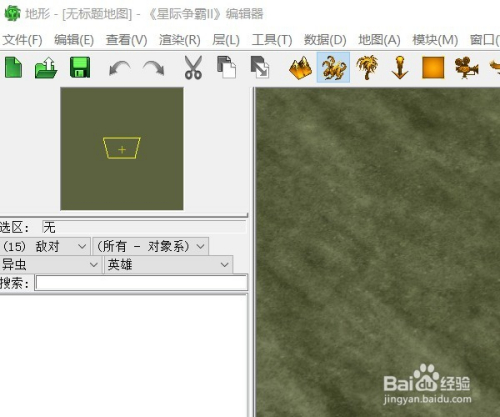
Task: Select the Units layer creature icon
Action: tap(333, 67)
